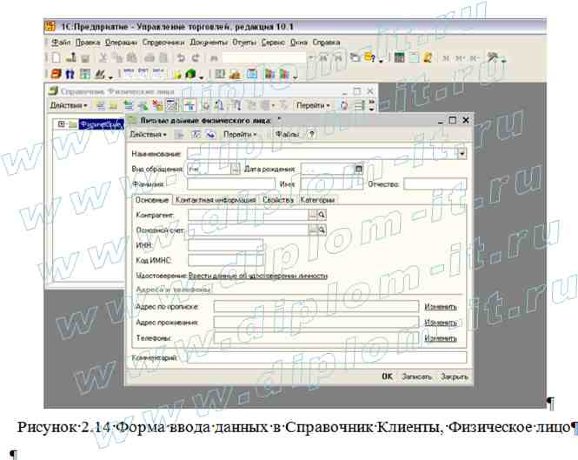
Task: Click the delete-mark icon in Физические лица toolbar
Action: (x=158, y=106)
